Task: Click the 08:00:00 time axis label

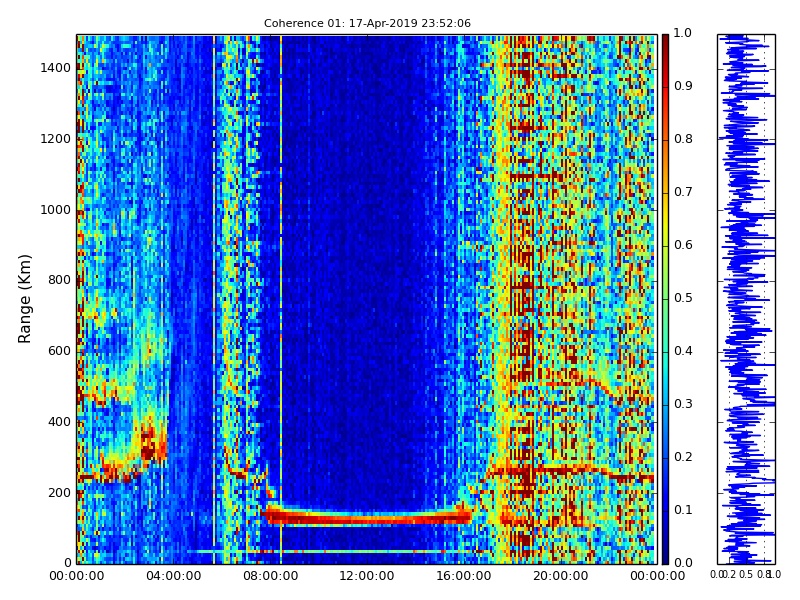Action: (270, 576)
